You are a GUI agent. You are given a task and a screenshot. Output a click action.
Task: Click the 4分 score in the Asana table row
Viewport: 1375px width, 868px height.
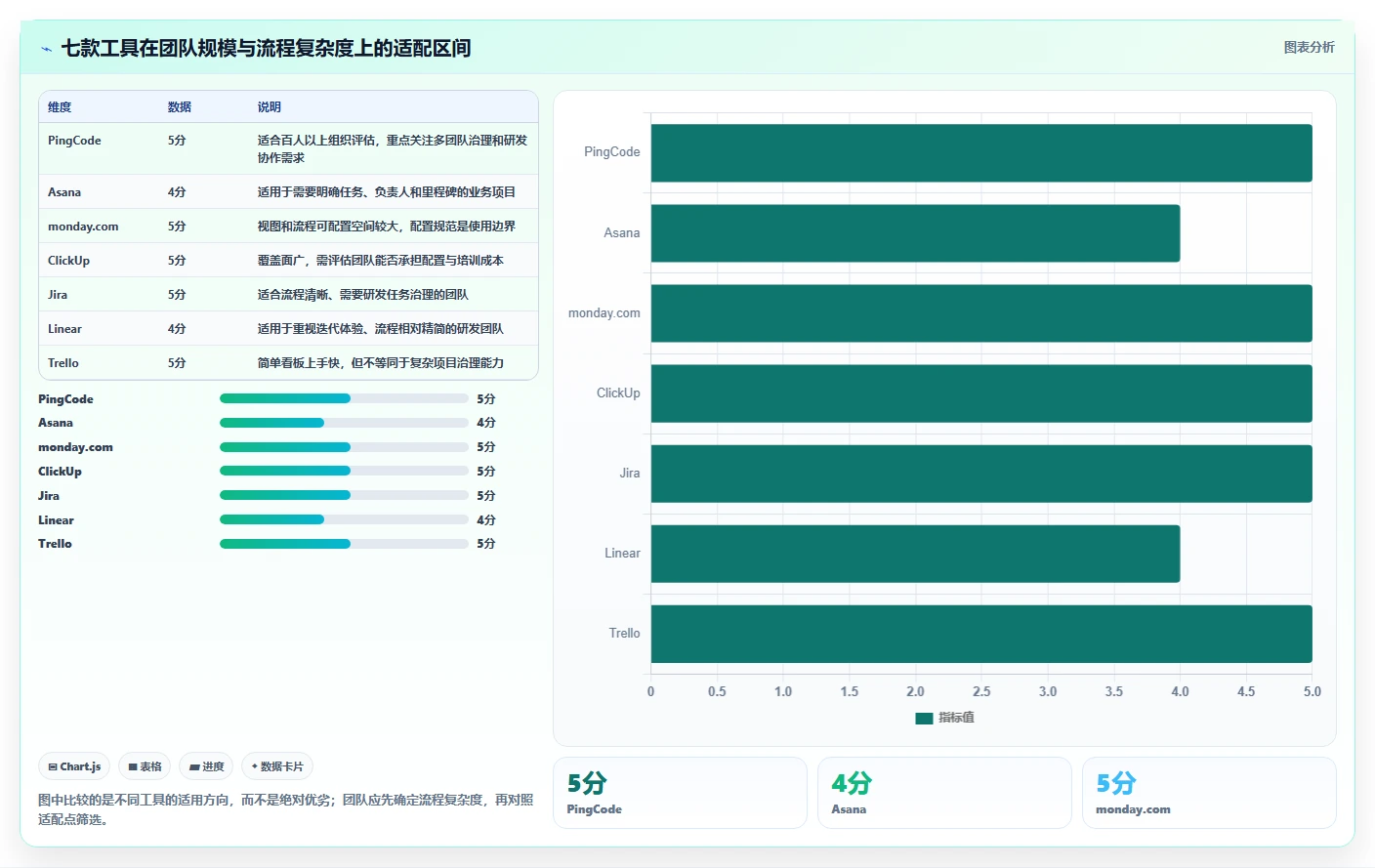pyautogui.click(x=176, y=192)
